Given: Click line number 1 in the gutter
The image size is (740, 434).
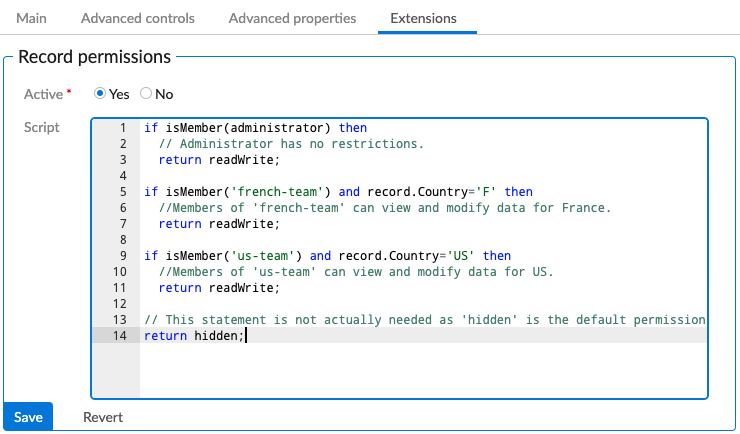Looking at the screenshot, I should (122, 128).
